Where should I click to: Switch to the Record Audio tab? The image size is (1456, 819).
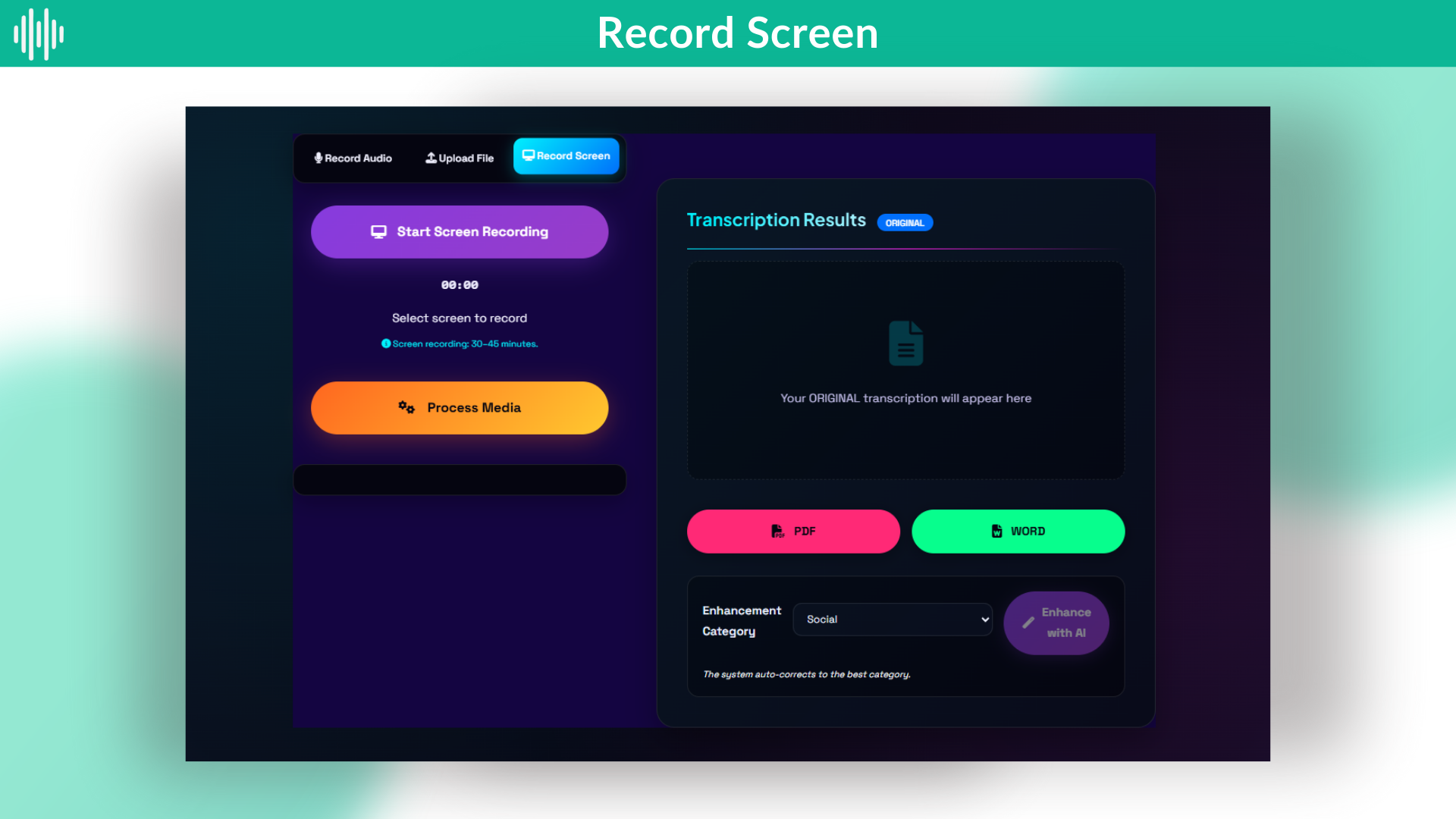353,158
